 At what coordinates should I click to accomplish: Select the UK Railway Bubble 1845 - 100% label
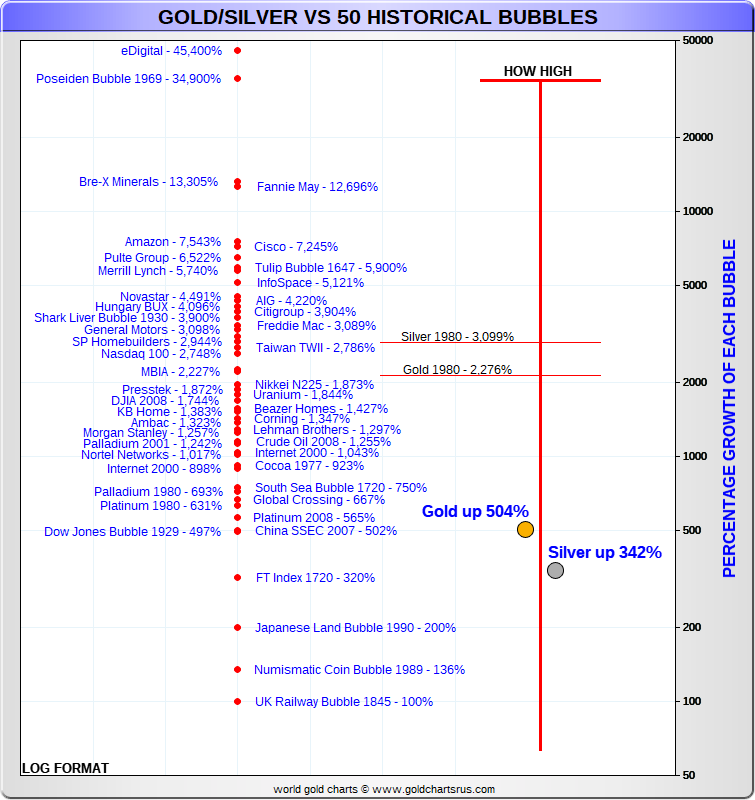point(344,702)
